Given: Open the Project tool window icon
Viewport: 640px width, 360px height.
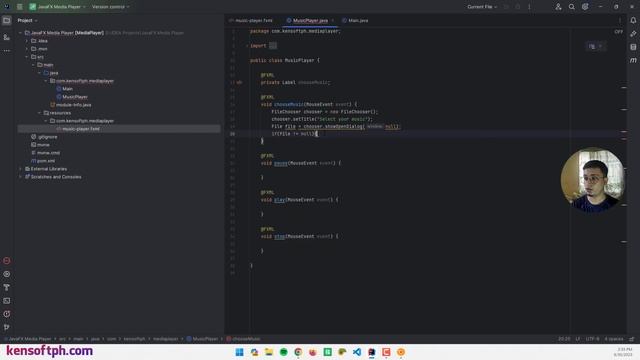Looking at the screenshot, I should 7,20.
